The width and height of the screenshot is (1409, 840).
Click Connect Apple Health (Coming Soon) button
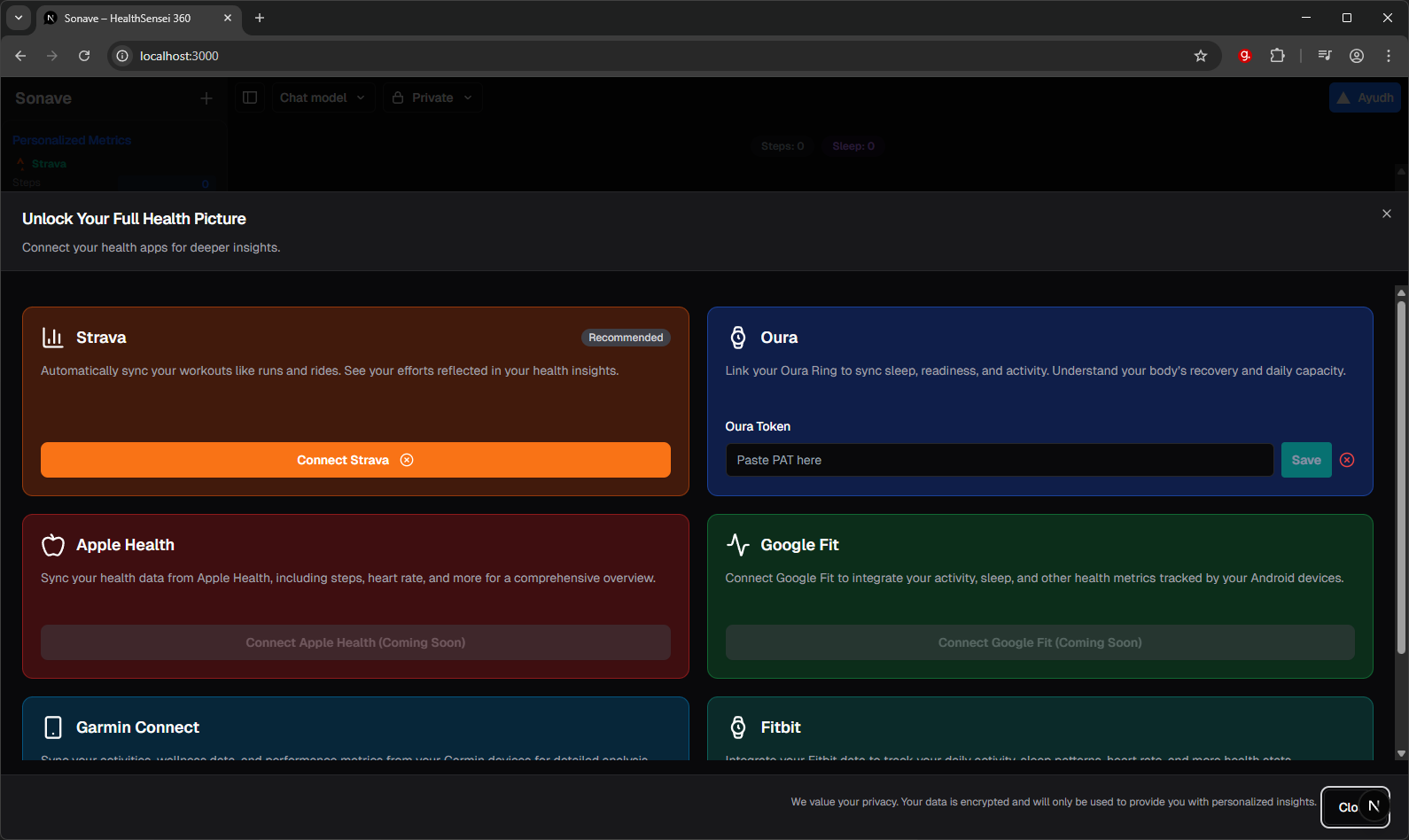(355, 642)
